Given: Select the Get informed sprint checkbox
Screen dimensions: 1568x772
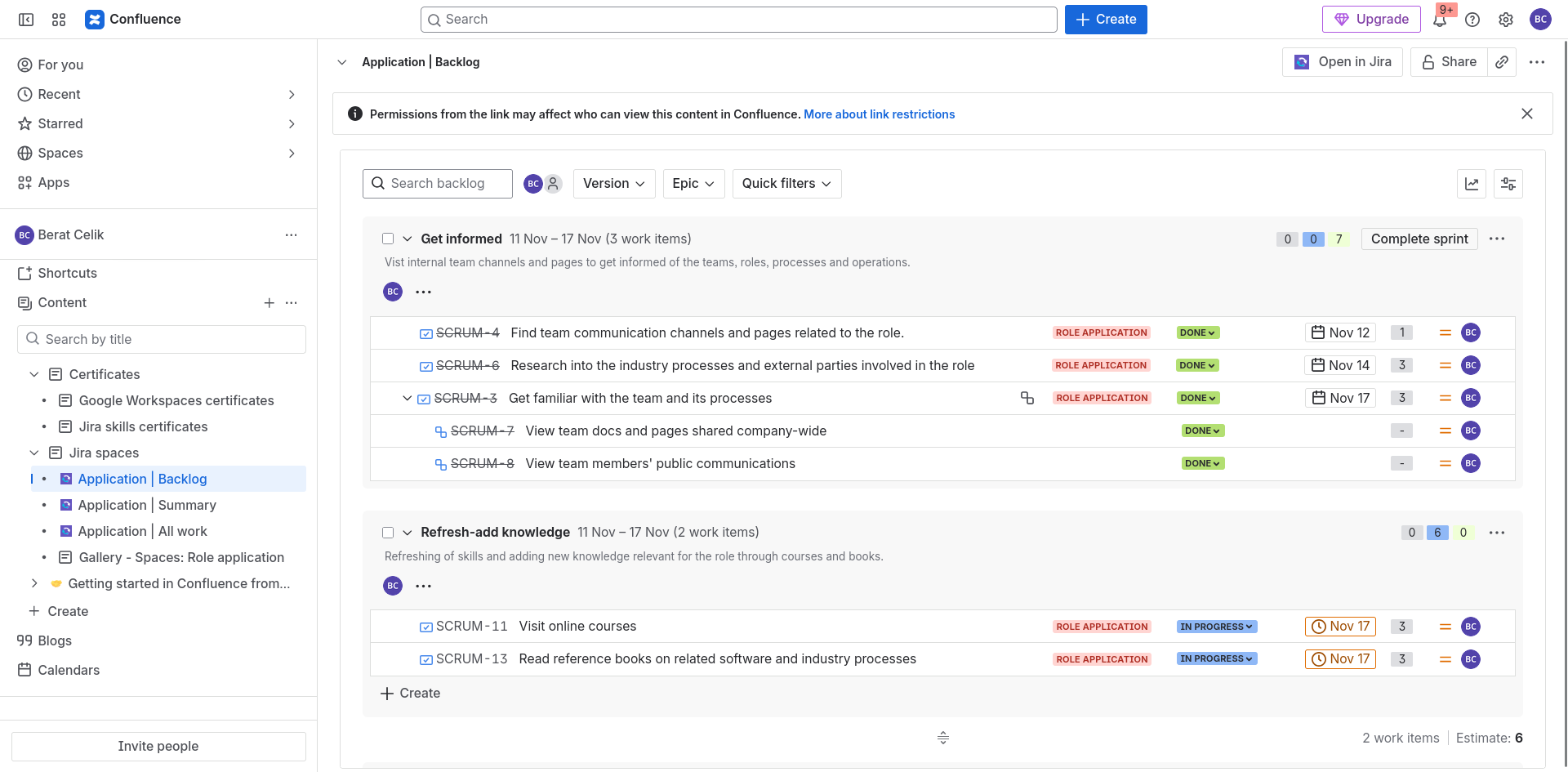Looking at the screenshot, I should pos(388,239).
